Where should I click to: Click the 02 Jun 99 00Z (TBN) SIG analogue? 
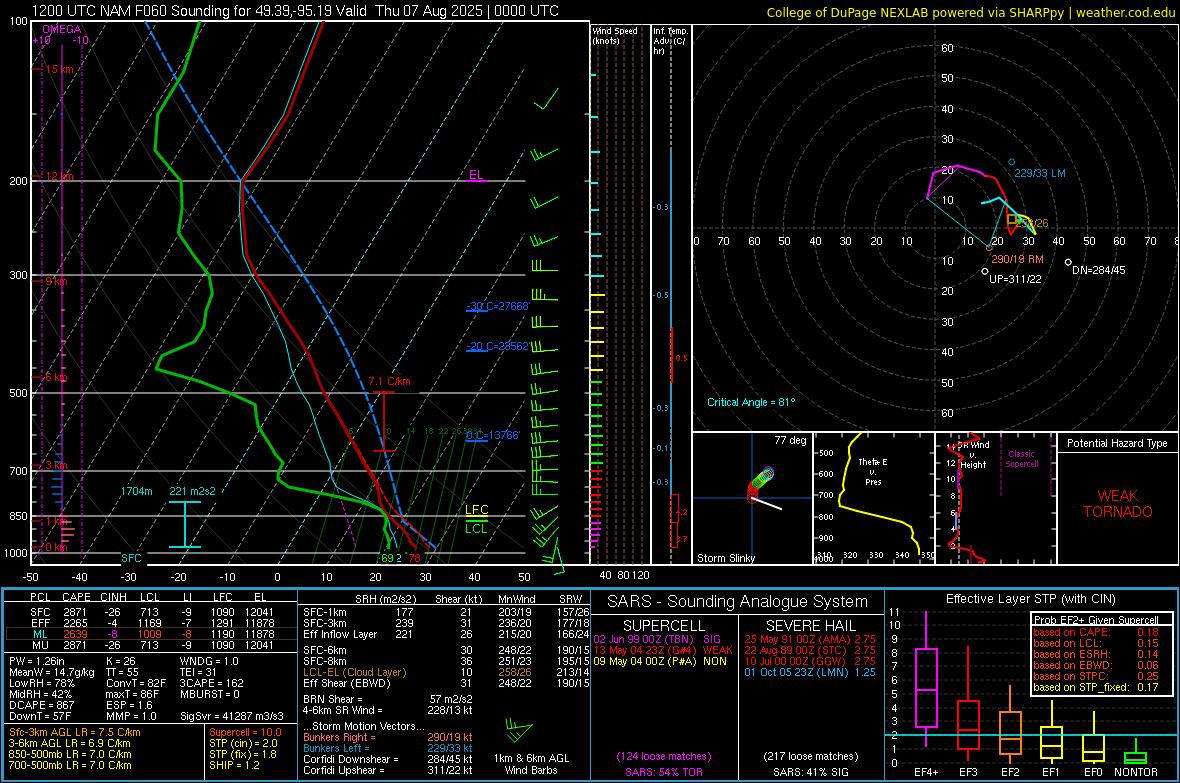[x=657, y=639]
